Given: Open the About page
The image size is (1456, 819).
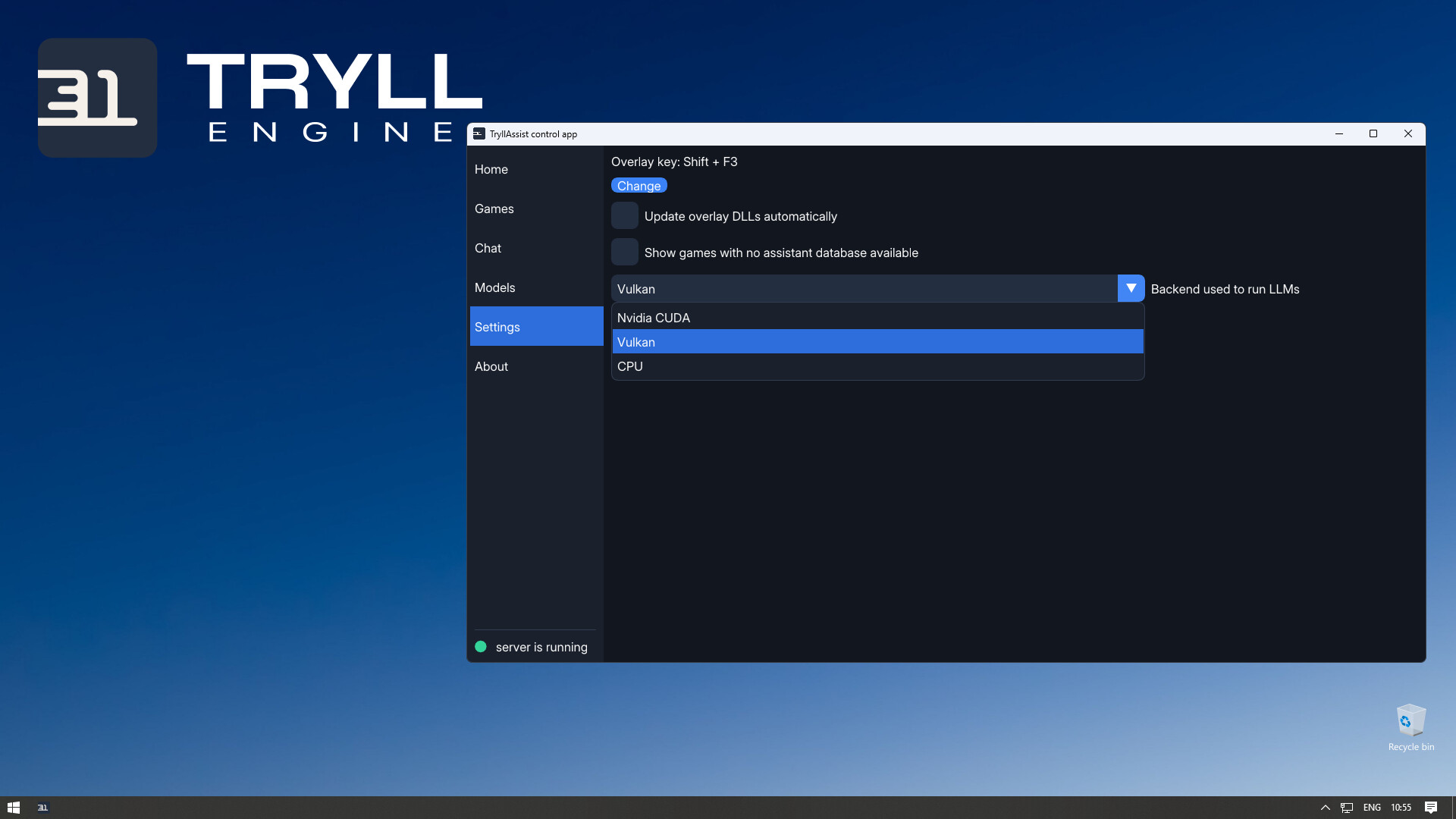Looking at the screenshot, I should [x=536, y=366].
